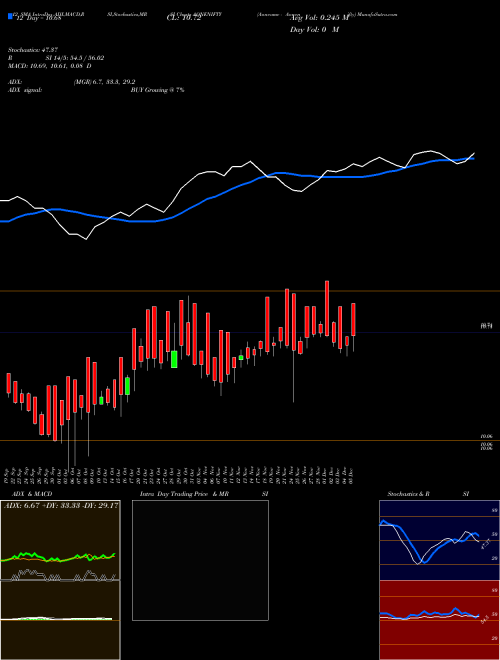Viewport: 500px width, 660px height.
Task: Click the 10.71 price level label
Action: (487, 325)
